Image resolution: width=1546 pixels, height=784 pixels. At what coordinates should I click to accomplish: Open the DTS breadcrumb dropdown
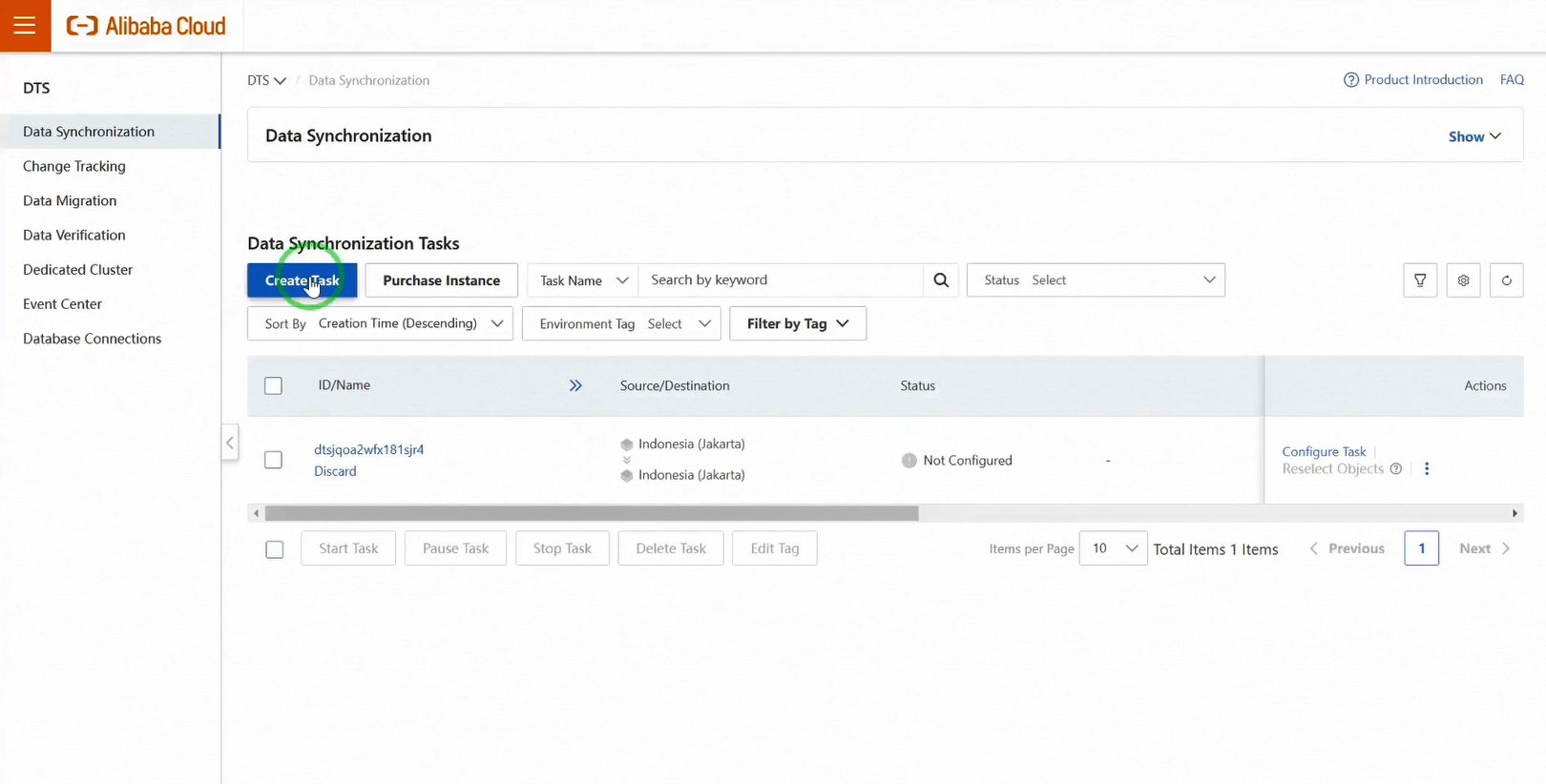(266, 80)
